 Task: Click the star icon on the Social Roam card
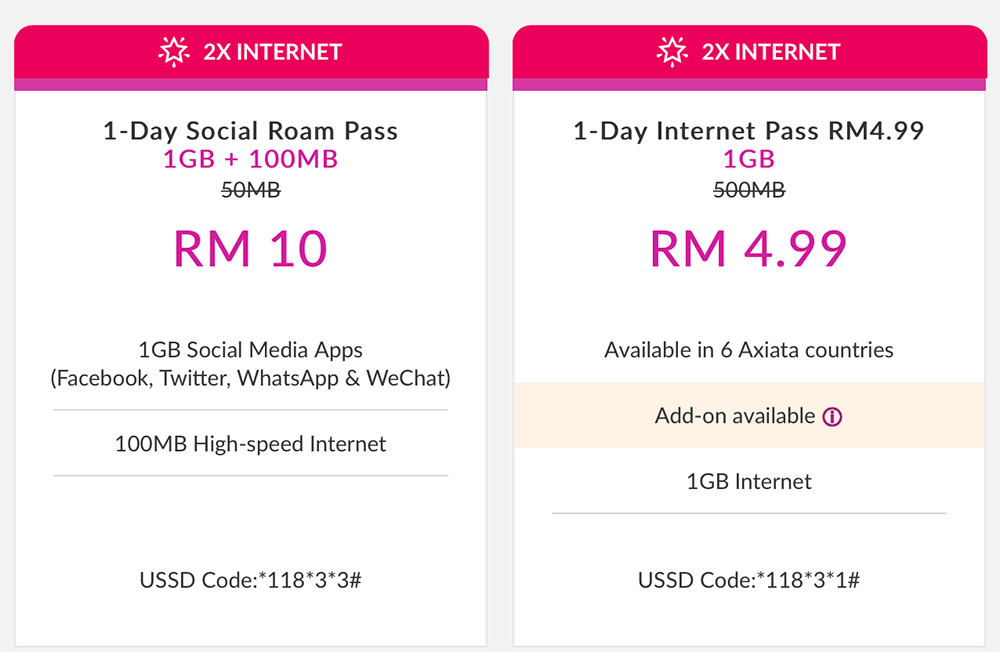(x=174, y=51)
